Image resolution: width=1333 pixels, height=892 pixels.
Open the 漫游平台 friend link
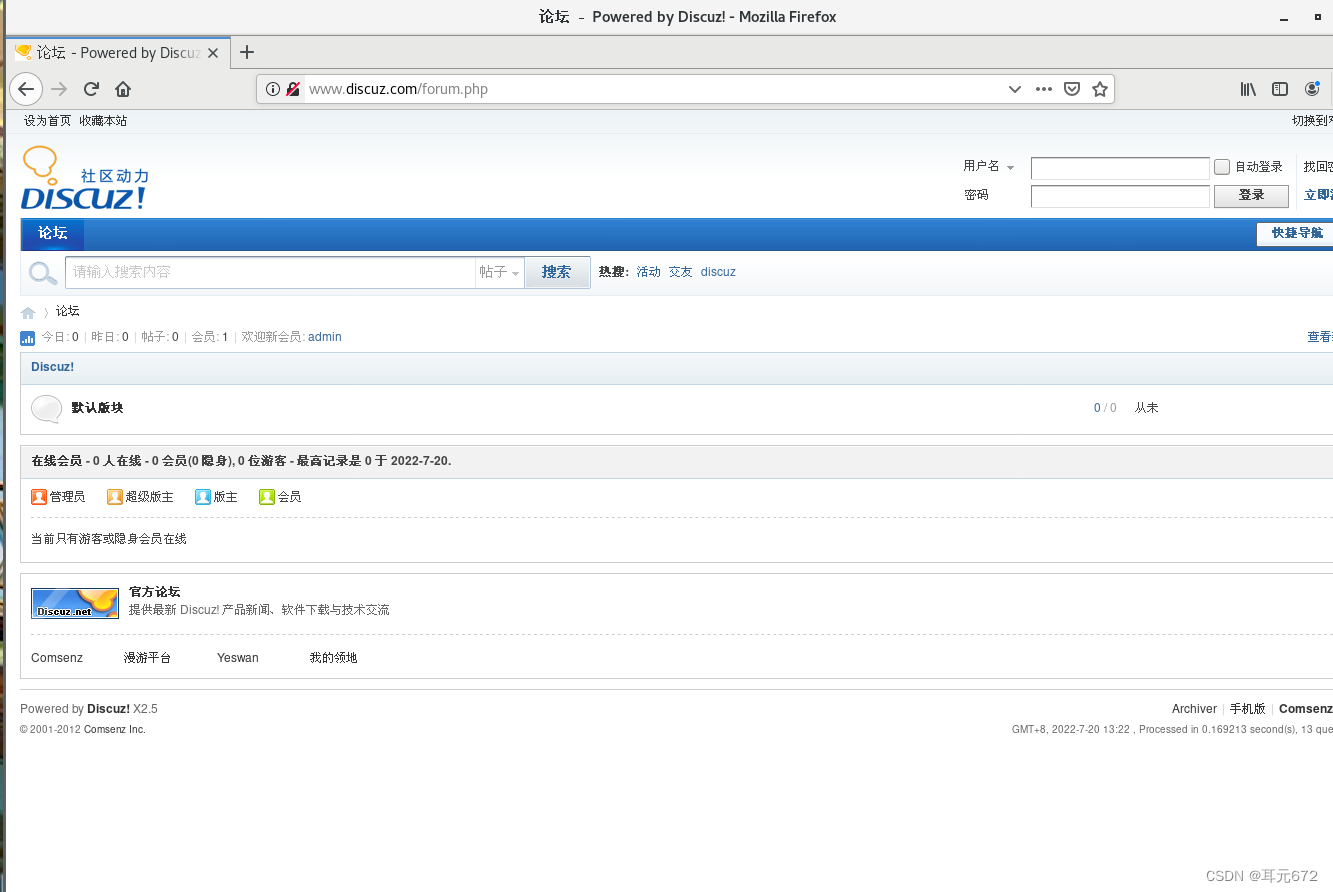[147, 658]
